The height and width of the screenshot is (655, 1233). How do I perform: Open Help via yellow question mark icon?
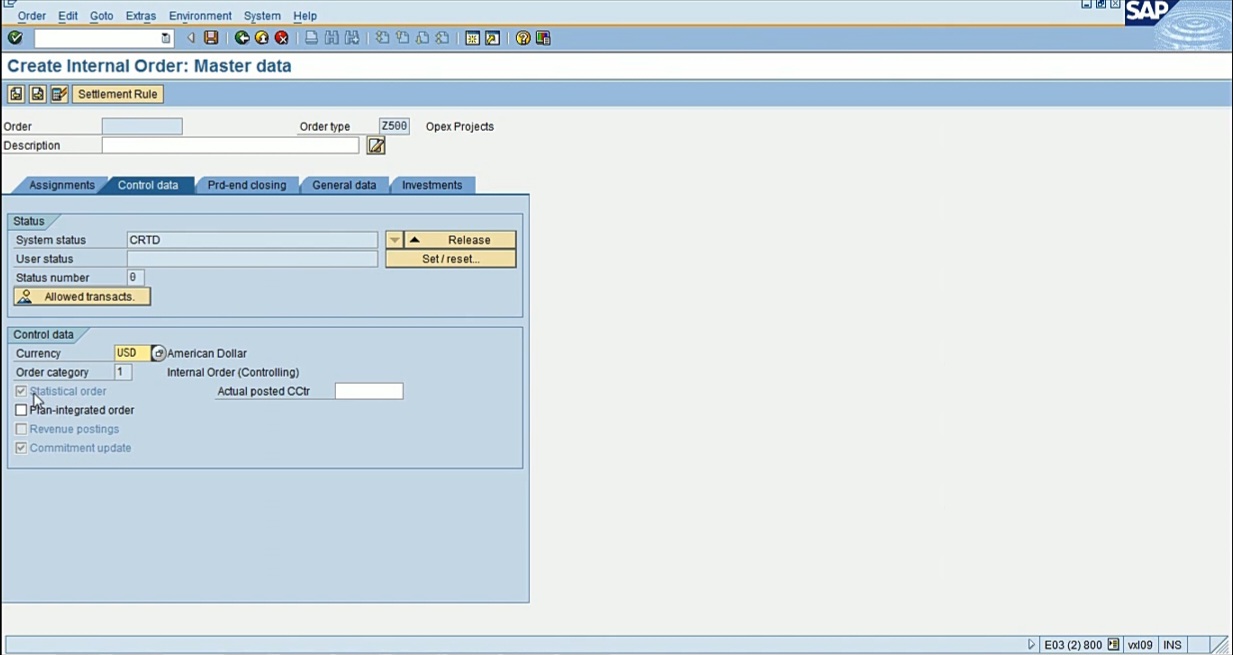523,38
